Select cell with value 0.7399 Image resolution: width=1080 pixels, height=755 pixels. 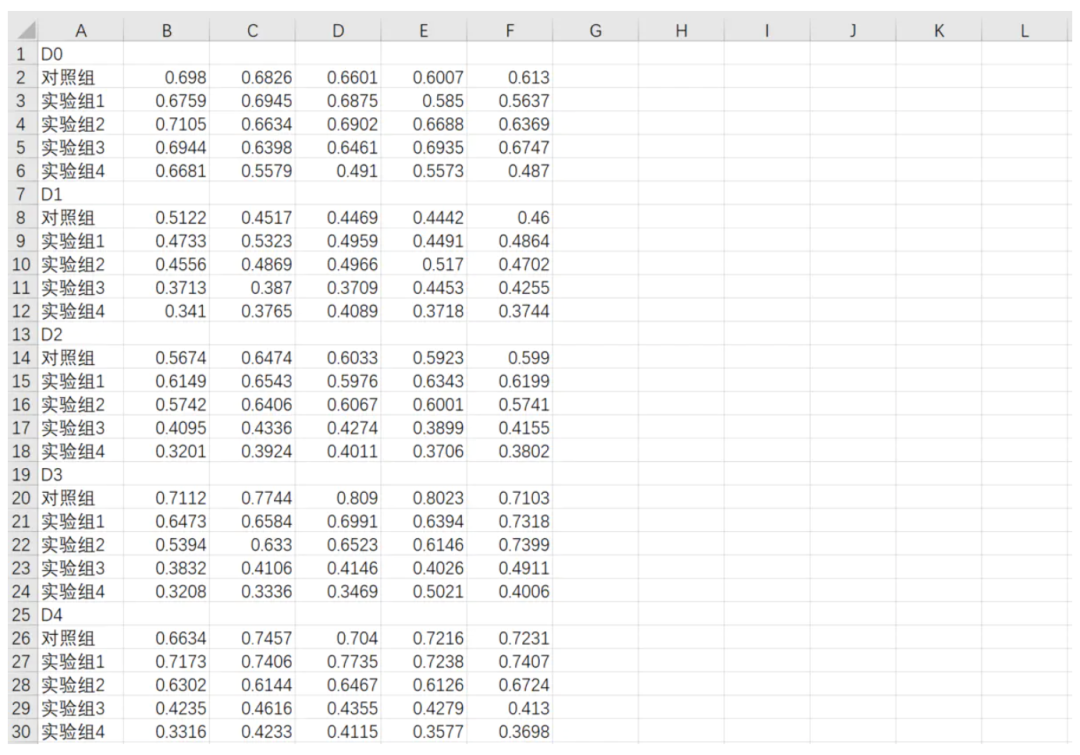click(x=510, y=544)
